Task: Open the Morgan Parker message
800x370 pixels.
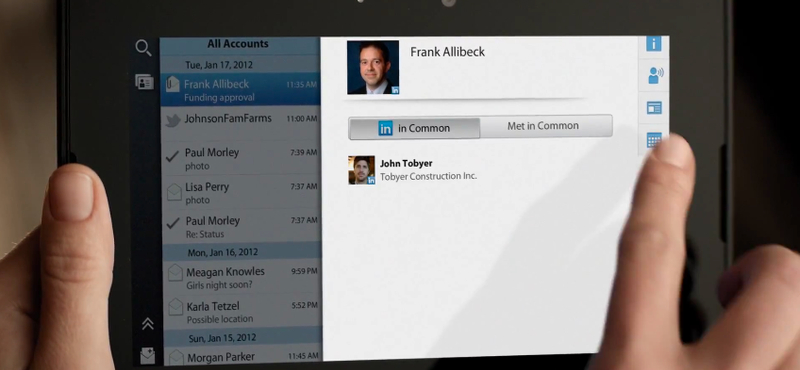Action: pyautogui.click(x=244, y=355)
